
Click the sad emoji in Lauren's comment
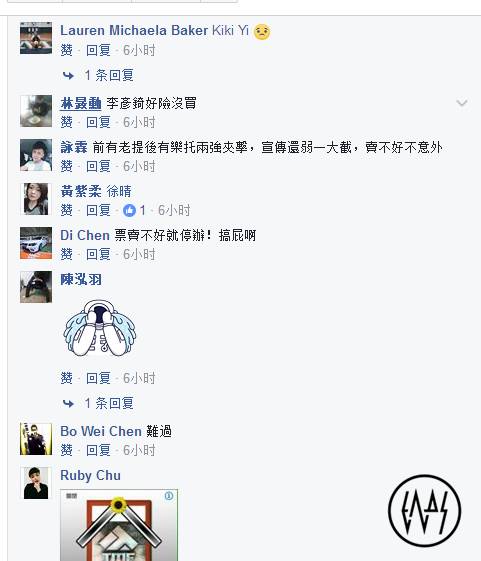pyautogui.click(x=262, y=31)
